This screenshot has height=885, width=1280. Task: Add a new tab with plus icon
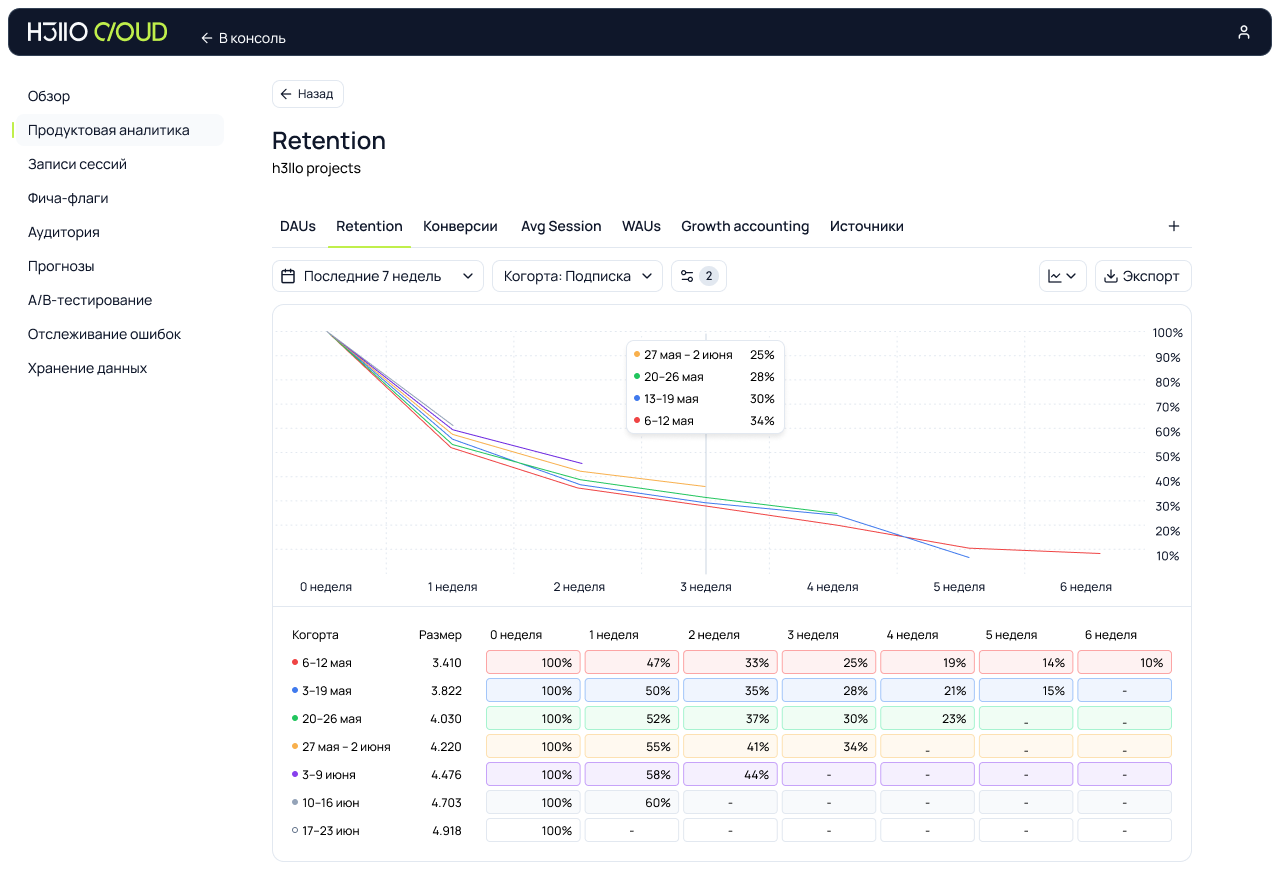[x=1174, y=226]
